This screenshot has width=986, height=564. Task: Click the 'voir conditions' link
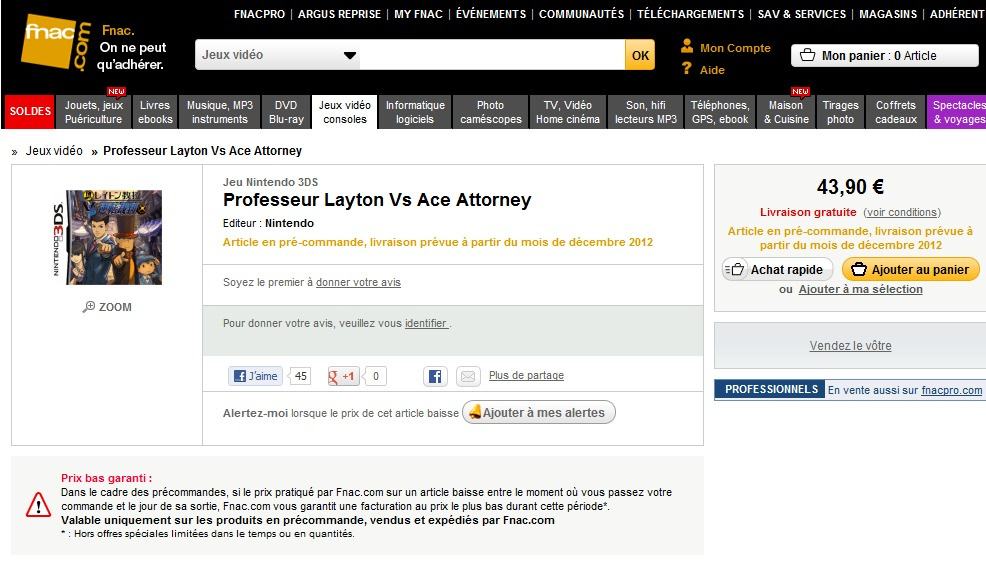902,213
